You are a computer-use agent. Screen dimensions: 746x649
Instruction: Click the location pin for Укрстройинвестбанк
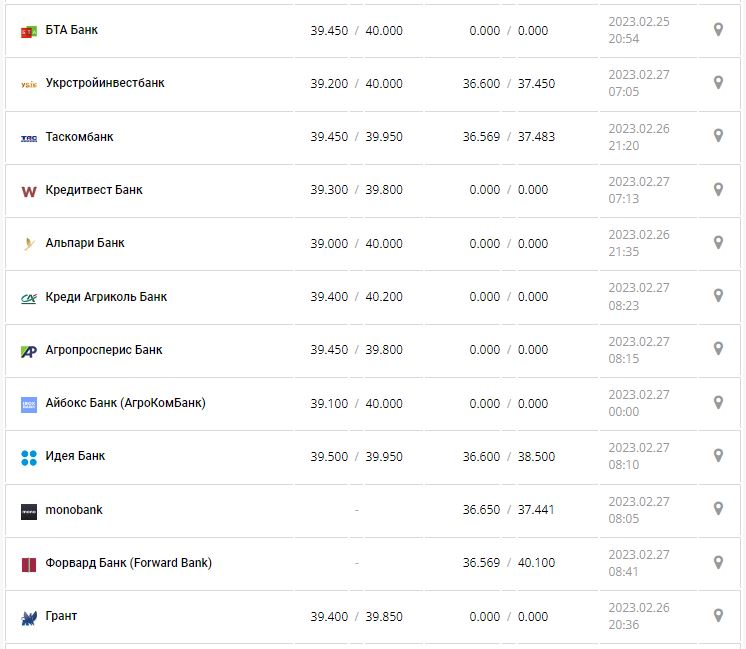click(x=718, y=83)
